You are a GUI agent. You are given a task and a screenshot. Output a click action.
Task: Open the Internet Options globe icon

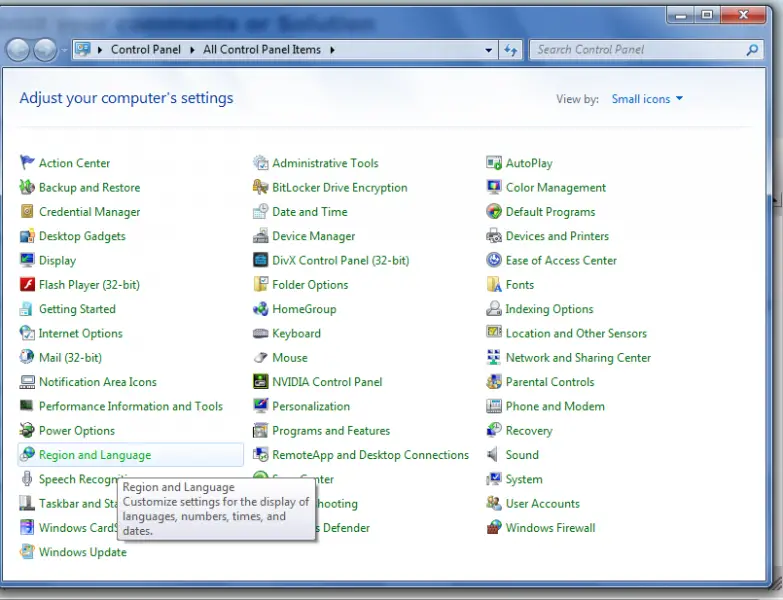click(27, 333)
